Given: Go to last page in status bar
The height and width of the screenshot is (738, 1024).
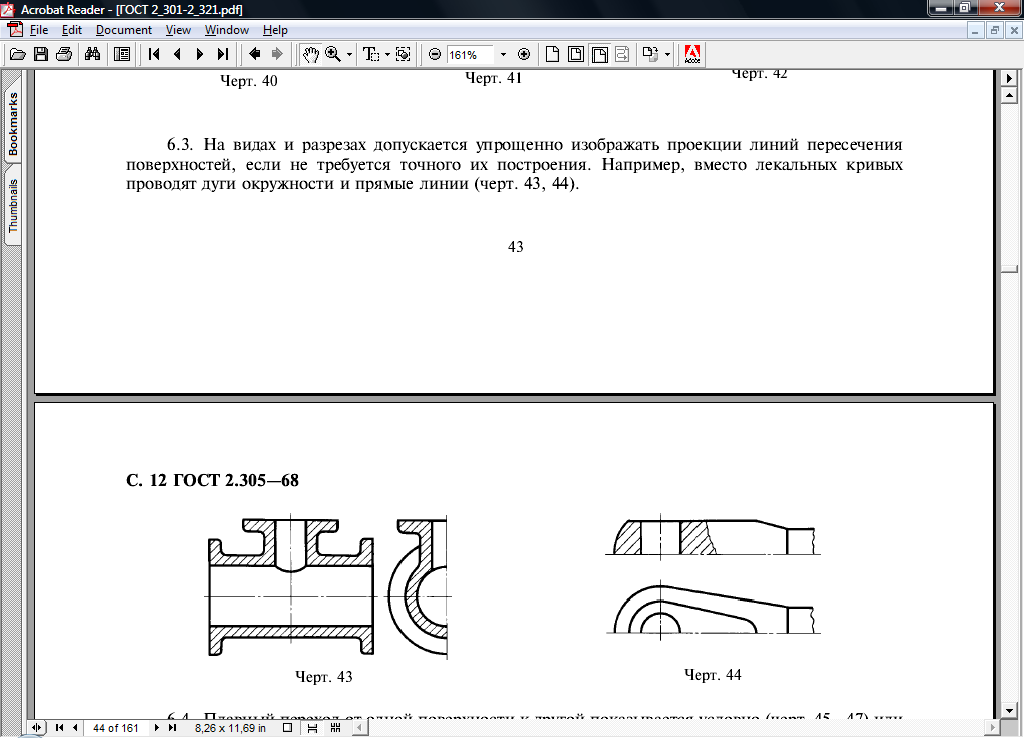Looking at the screenshot, I should click(x=172, y=728).
